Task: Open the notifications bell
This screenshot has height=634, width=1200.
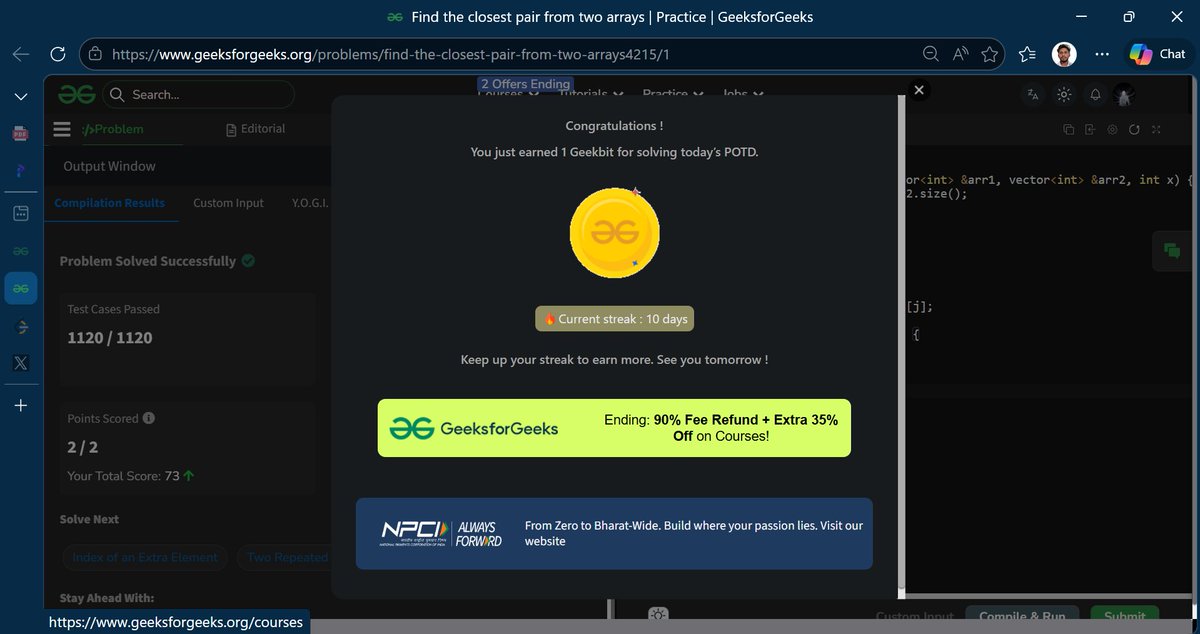Action: point(1095,95)
